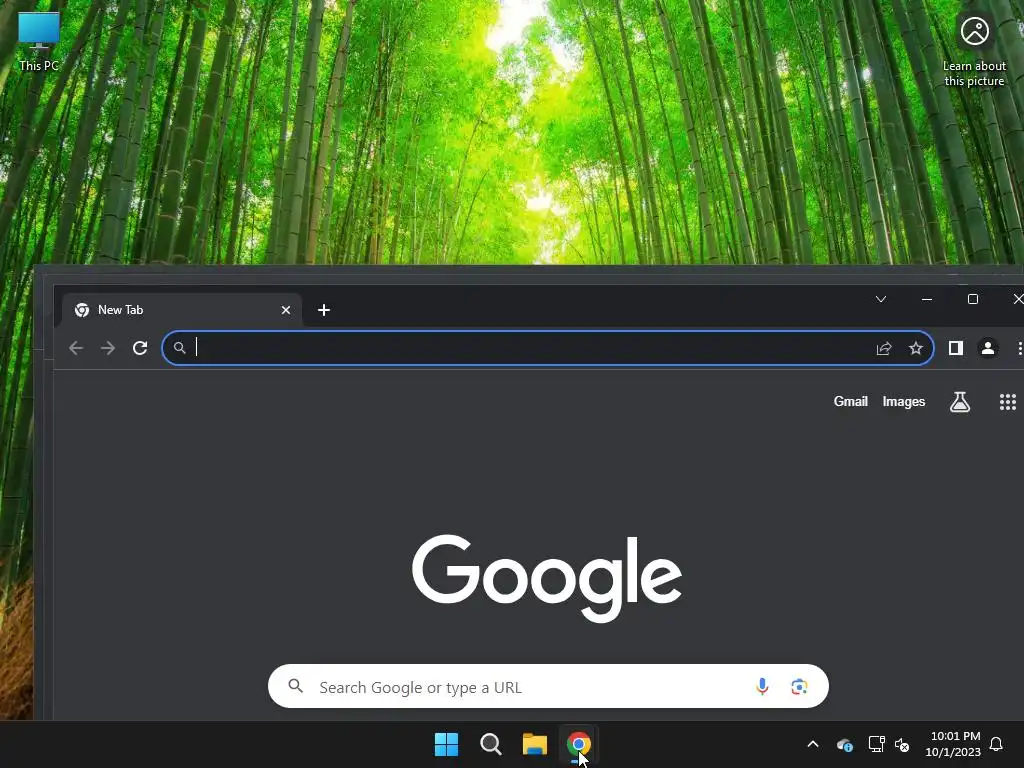Toggle the Chrome side panel

(955, 348)
